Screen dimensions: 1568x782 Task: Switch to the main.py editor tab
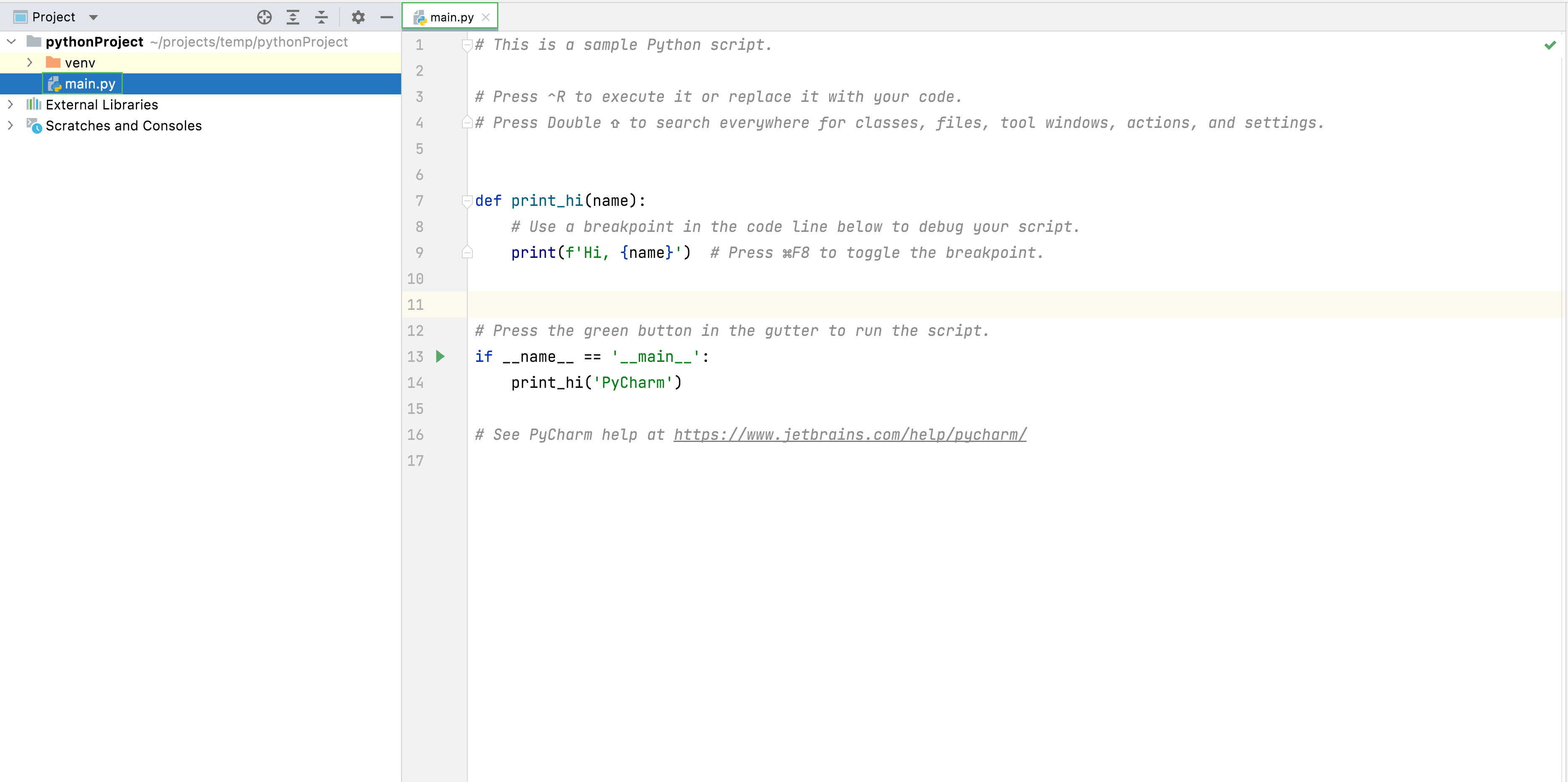[451, 17]
